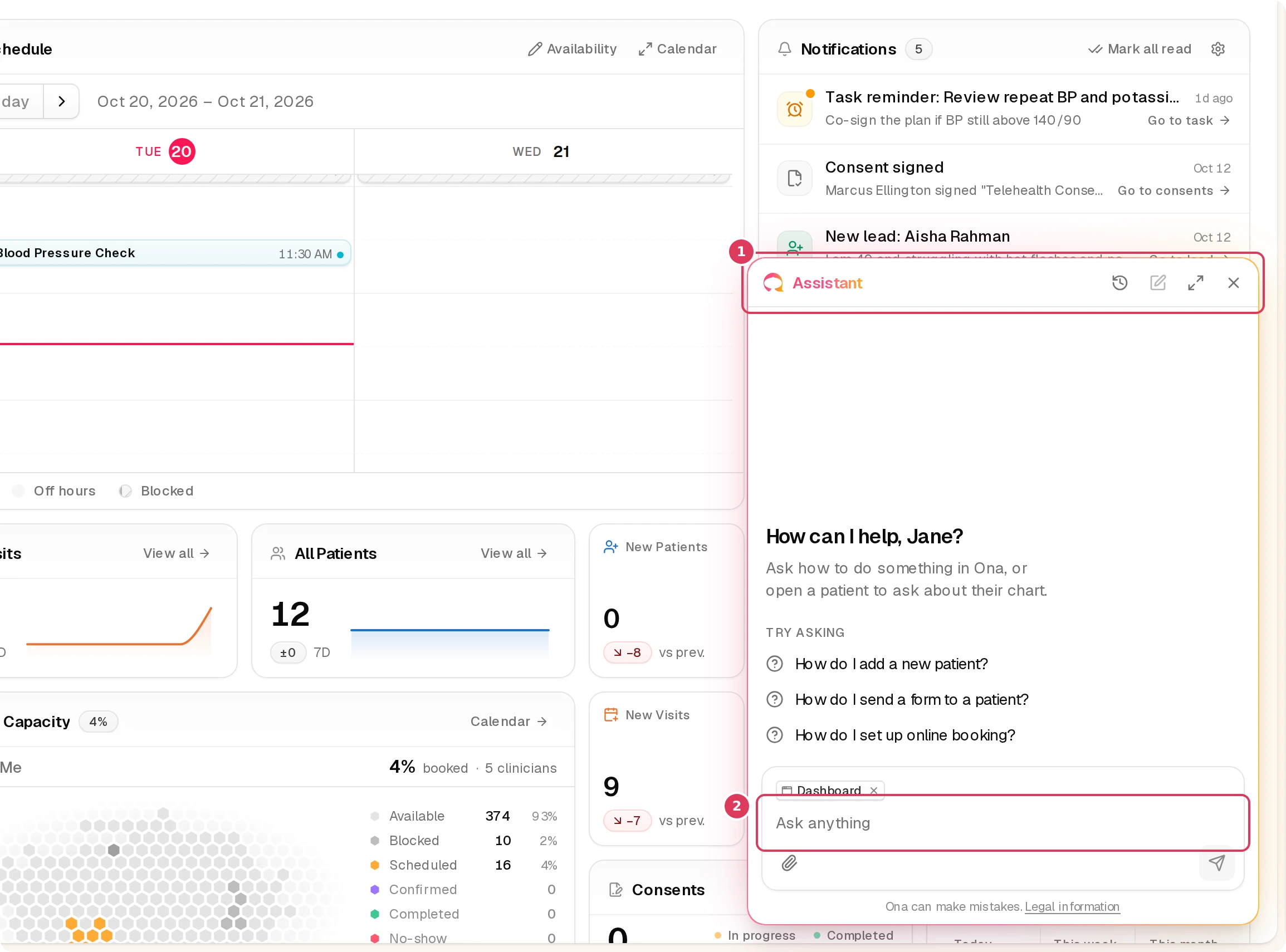Mark all notifications as read

[1140, 49]
